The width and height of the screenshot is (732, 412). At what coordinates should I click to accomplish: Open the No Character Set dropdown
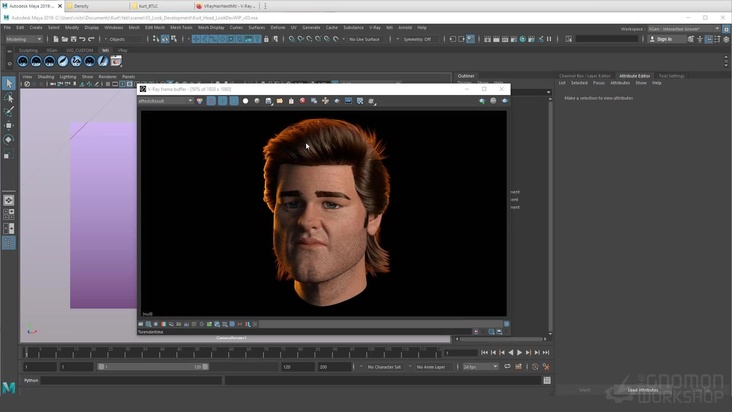coord(384,367)
